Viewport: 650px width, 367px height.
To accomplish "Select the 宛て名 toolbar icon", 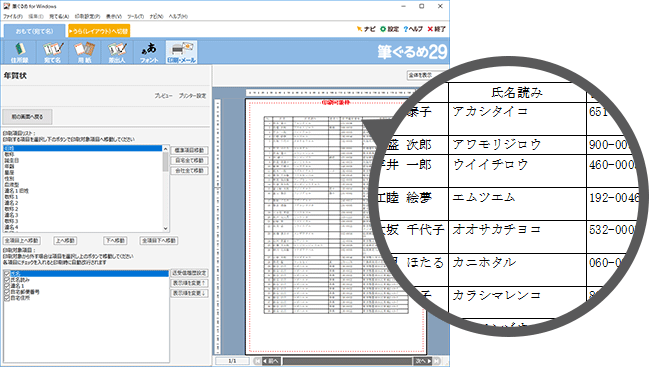I will tap(52, 52).
